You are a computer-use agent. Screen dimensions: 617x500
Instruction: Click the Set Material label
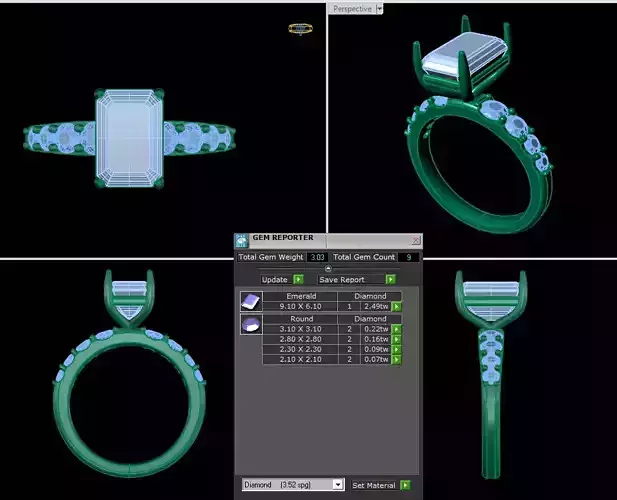point(373,485)
